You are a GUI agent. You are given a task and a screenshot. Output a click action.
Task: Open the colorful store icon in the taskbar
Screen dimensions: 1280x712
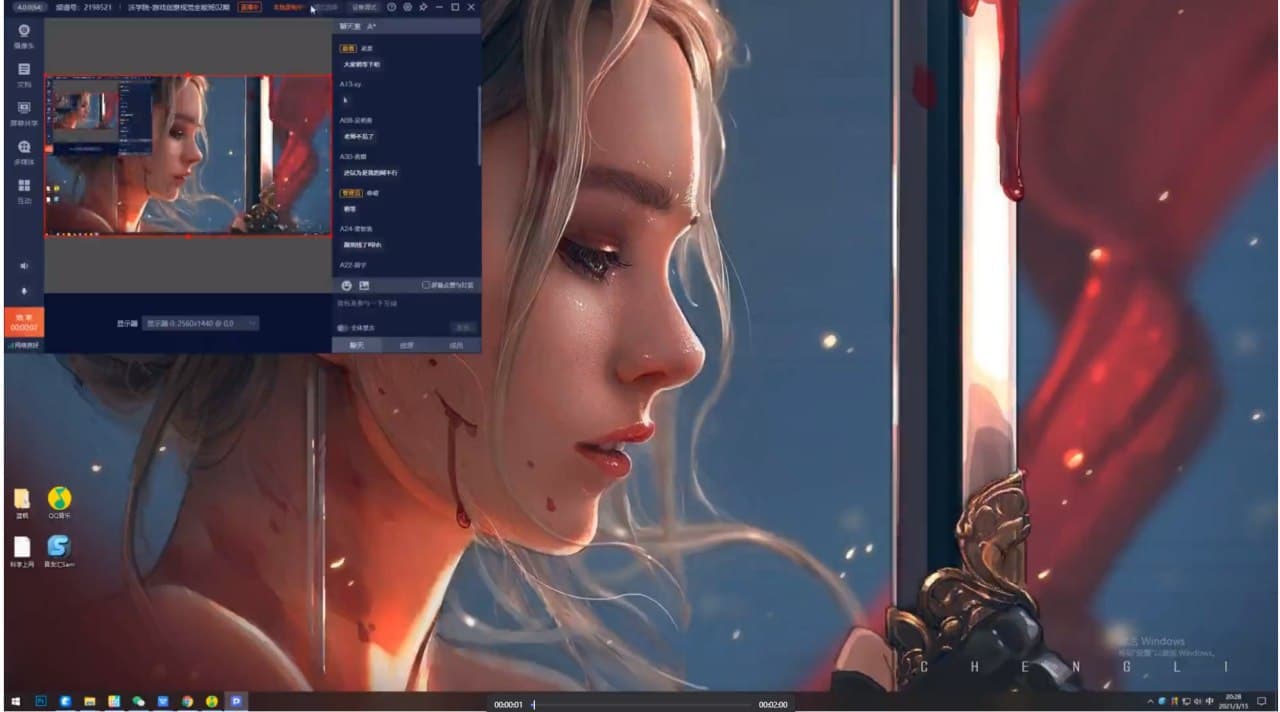pos(114,702)
